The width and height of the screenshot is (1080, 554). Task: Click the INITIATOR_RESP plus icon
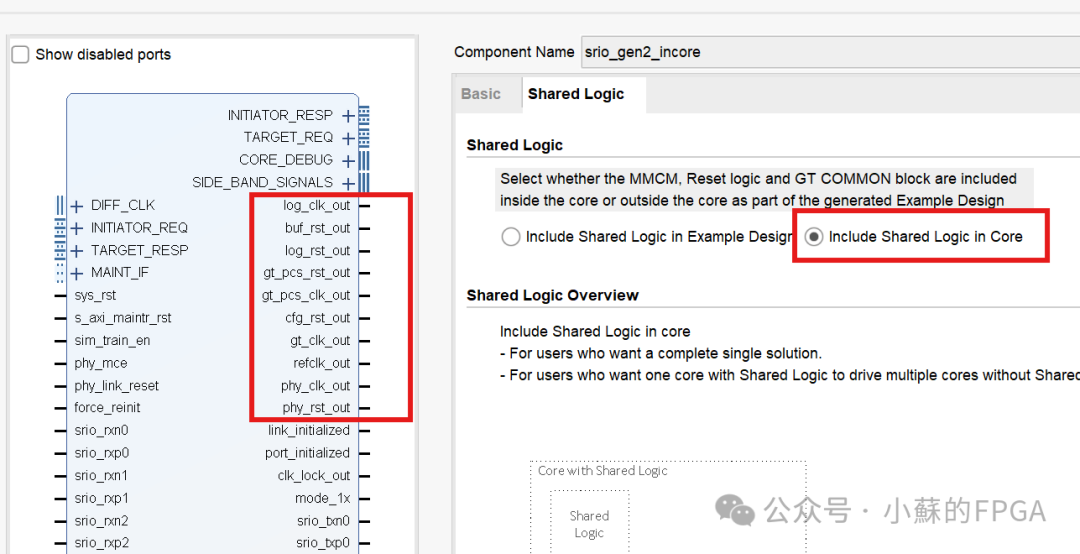pos(348,116)
